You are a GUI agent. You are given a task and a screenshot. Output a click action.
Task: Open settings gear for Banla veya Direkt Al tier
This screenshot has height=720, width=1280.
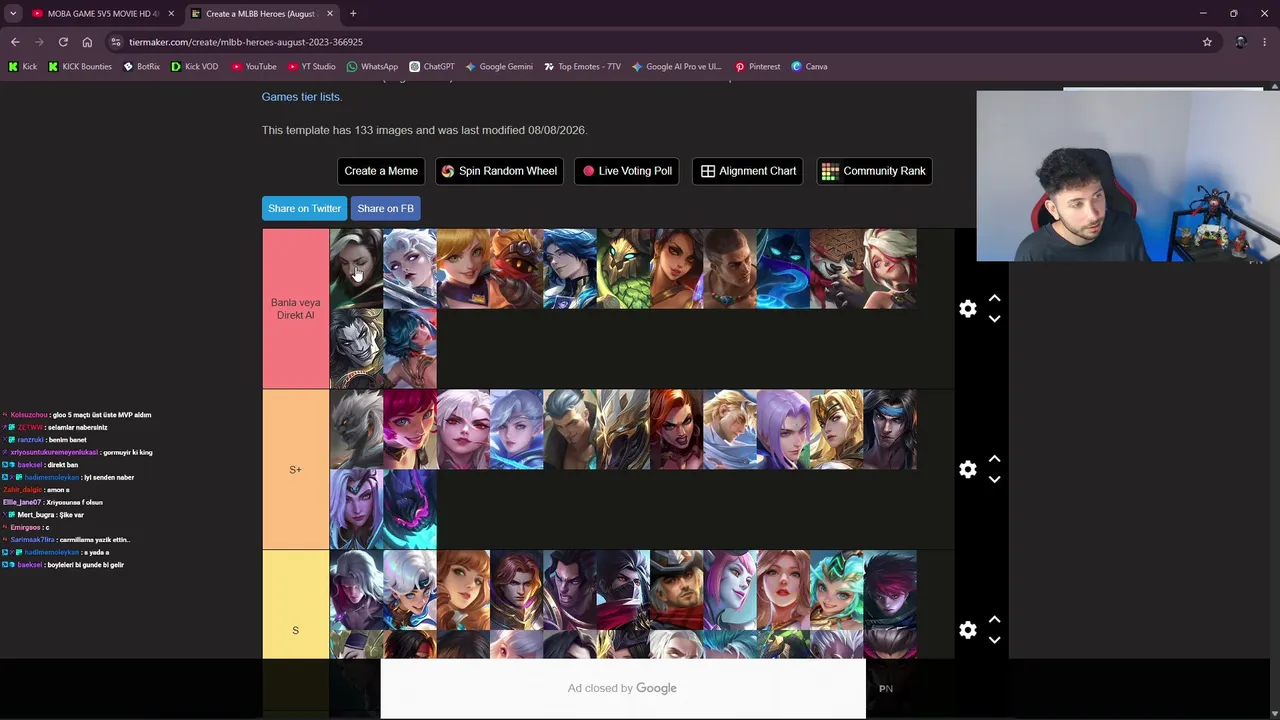coord(967,309)
